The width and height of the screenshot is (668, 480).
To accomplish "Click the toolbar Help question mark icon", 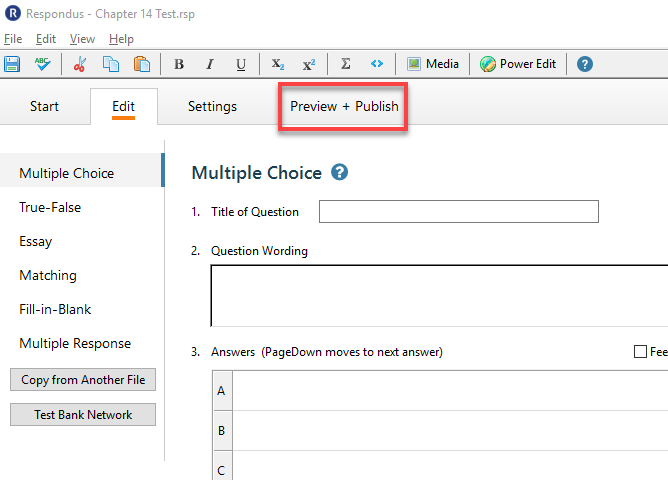I will pos(584,64).
